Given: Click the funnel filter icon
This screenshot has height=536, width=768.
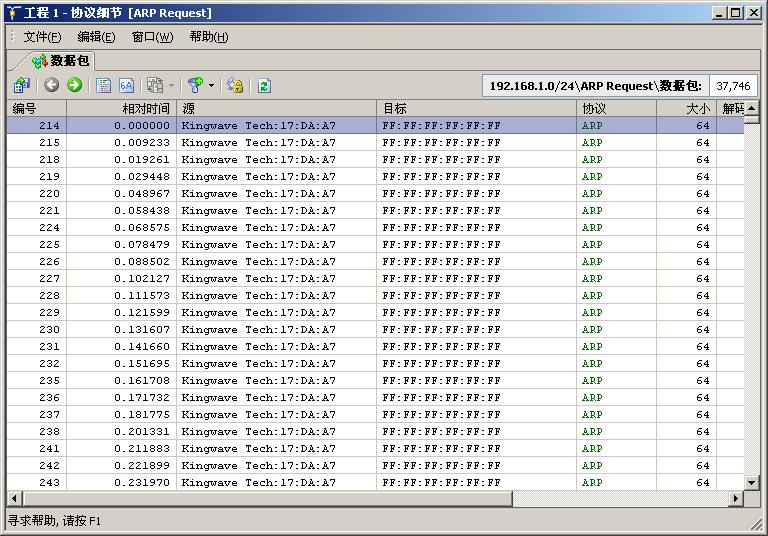Looking at the screenshot, I should pos(195,86).
